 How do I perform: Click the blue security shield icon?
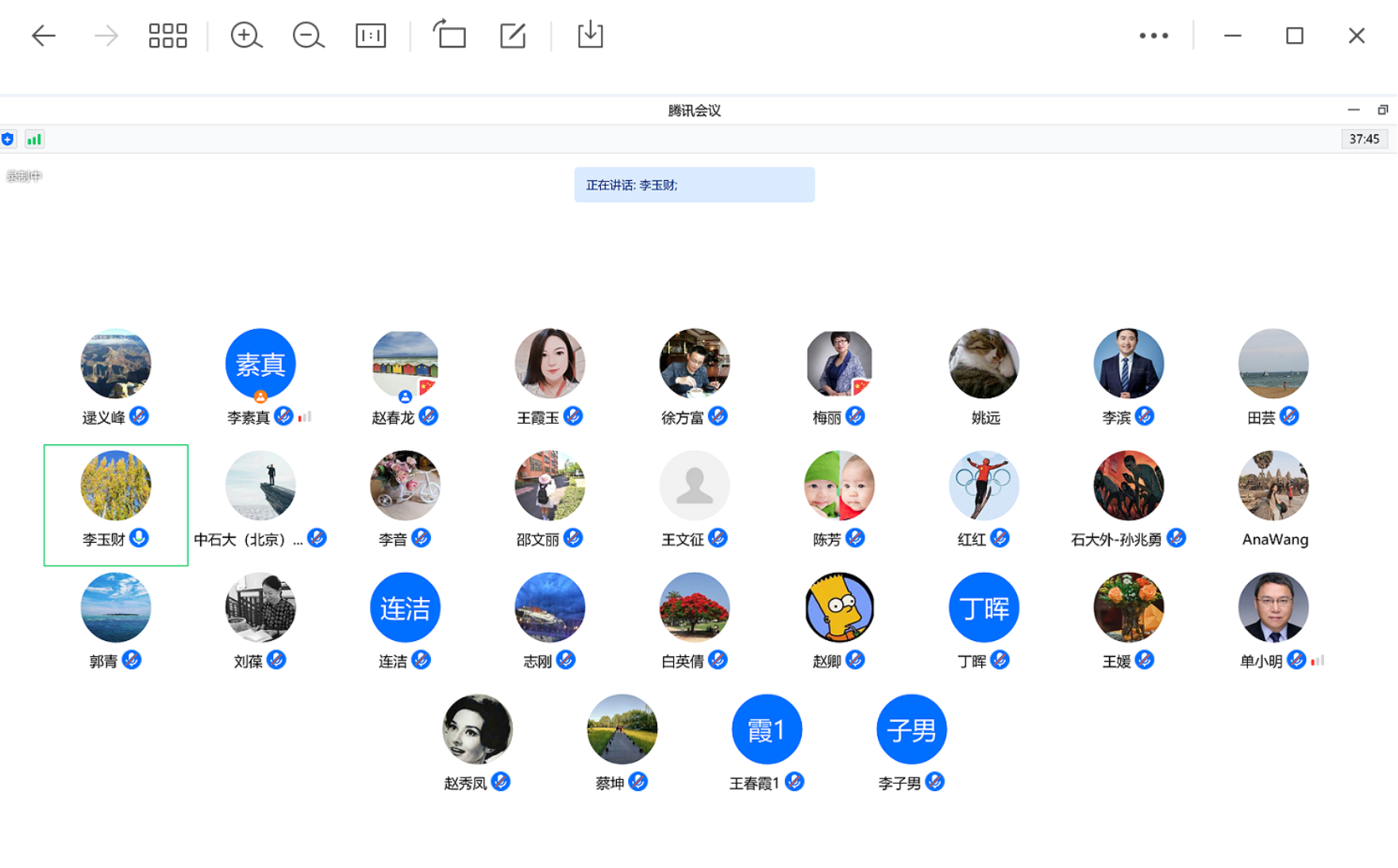(8, 140)
